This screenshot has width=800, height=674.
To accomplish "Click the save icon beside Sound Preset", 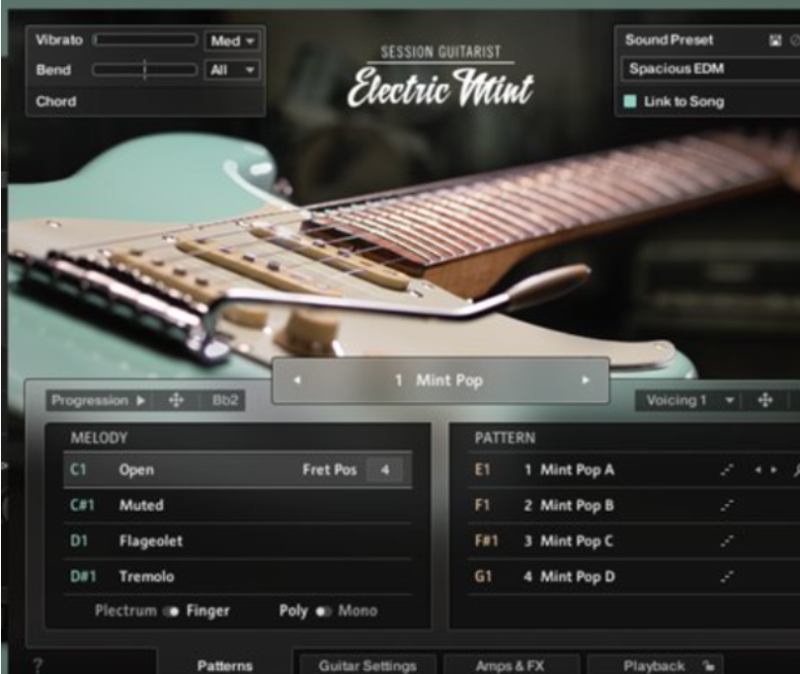I will coord(774,40).
